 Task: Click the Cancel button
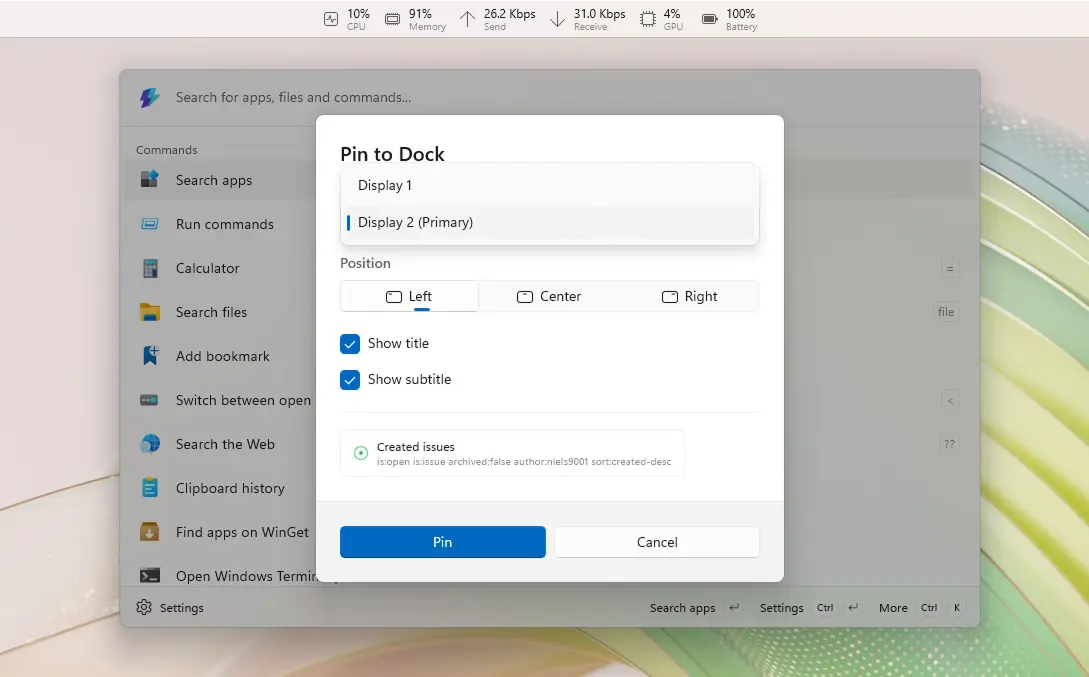click(x=656, y=542)
